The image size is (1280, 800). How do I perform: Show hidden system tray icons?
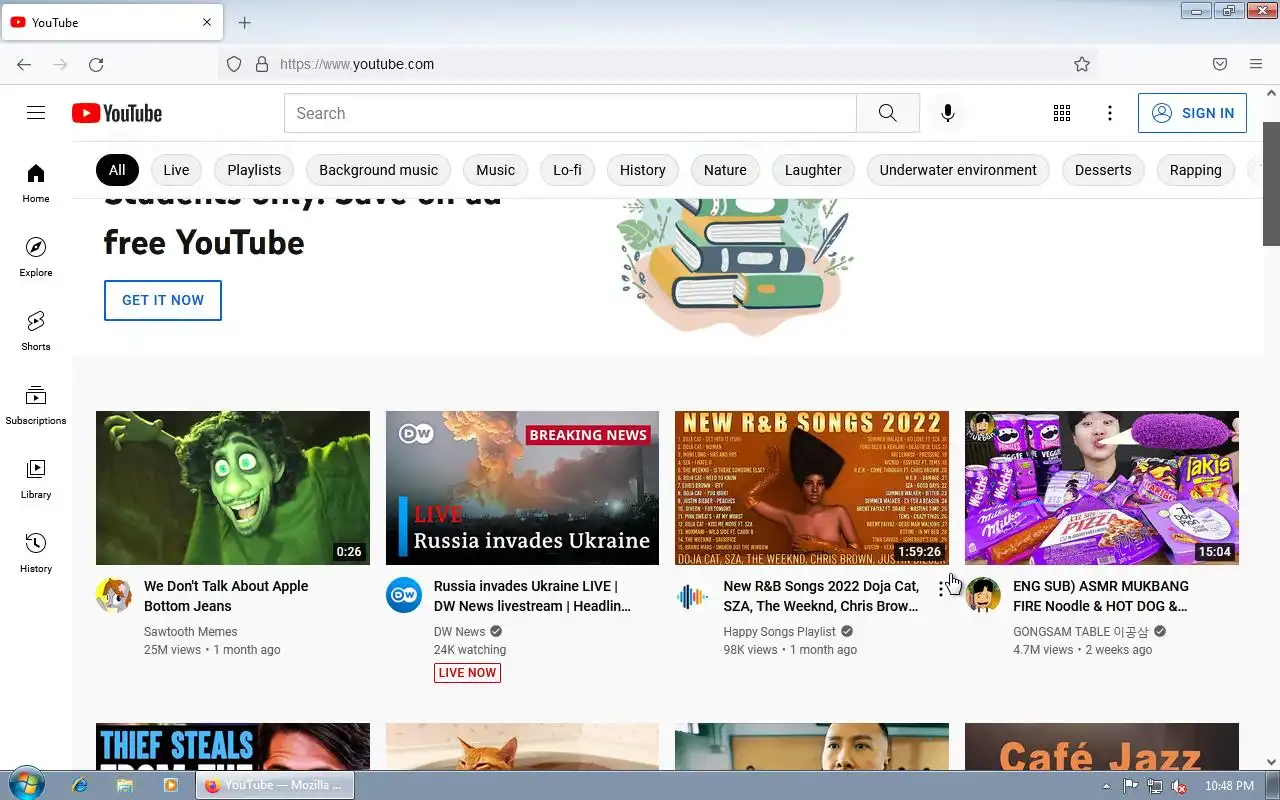tap(1106, 786)
